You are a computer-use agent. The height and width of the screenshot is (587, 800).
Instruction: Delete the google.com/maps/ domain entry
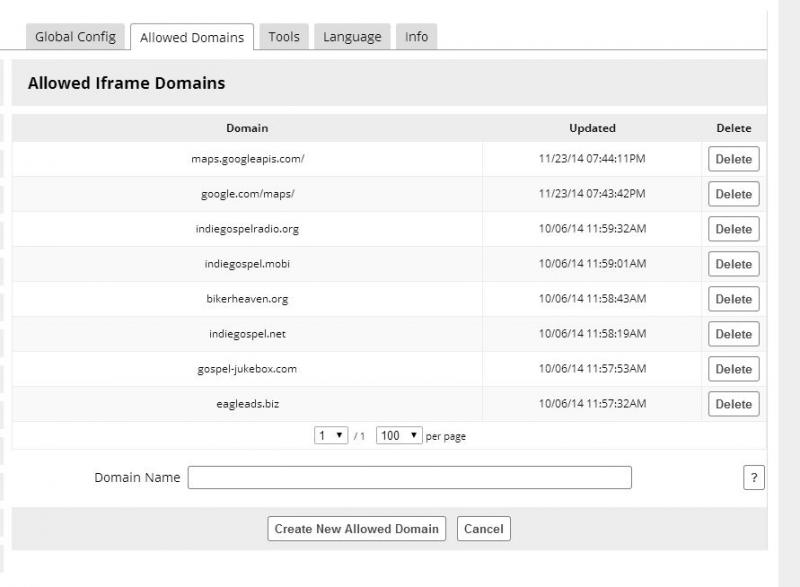coord(733,194)
